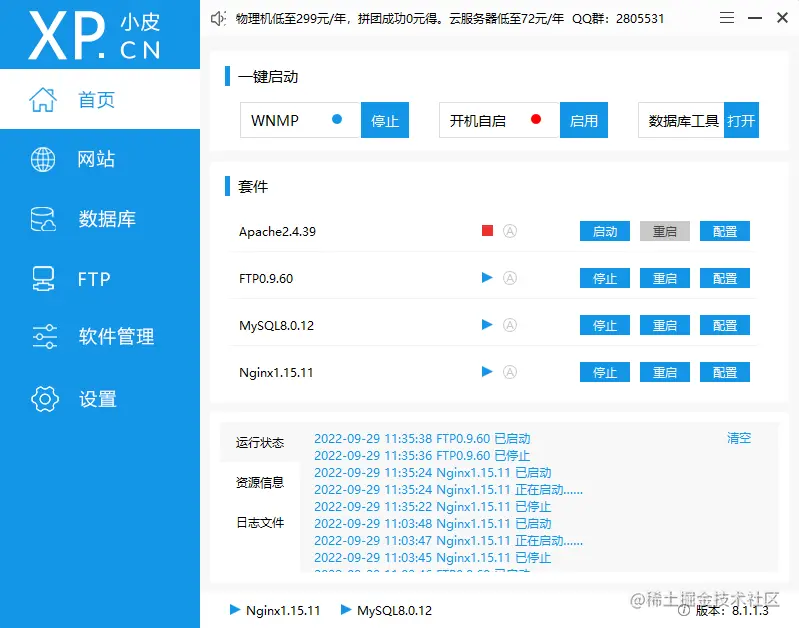Click the Nginx1.15.11 suite name in the 套件 list
The height and width of the screenshot is (628, 799).
[x=276, y=373]
